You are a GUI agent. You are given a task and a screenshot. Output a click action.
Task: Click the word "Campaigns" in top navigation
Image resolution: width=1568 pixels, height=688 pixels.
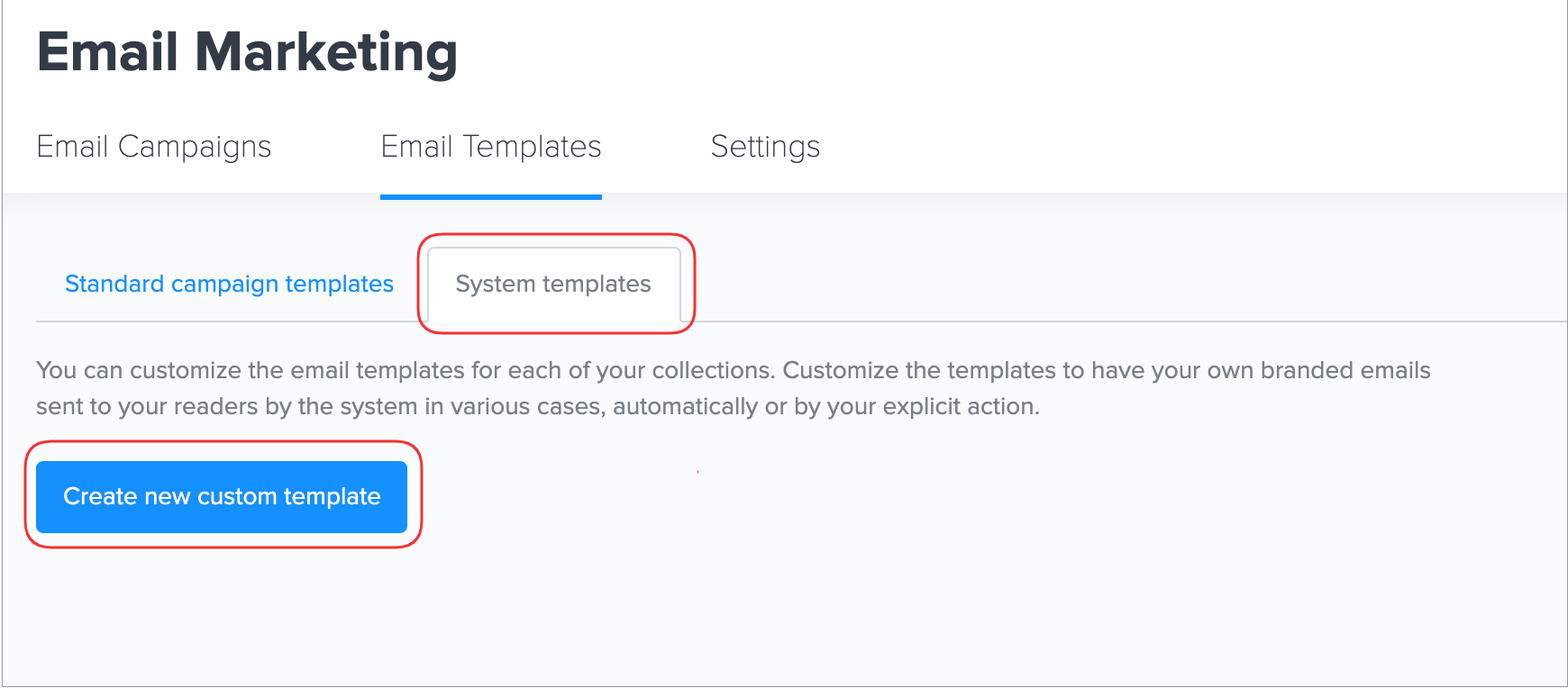(x=195, y=147)
